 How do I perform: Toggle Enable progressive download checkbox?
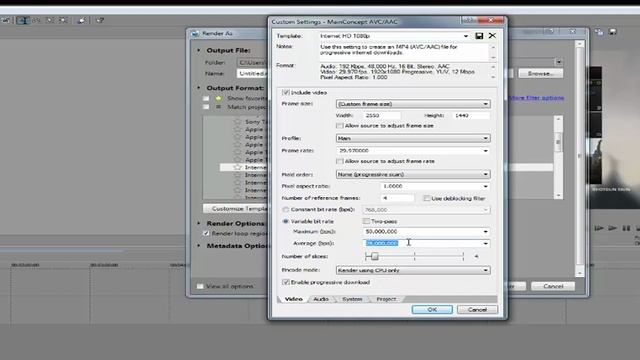[x=286, y=282]
